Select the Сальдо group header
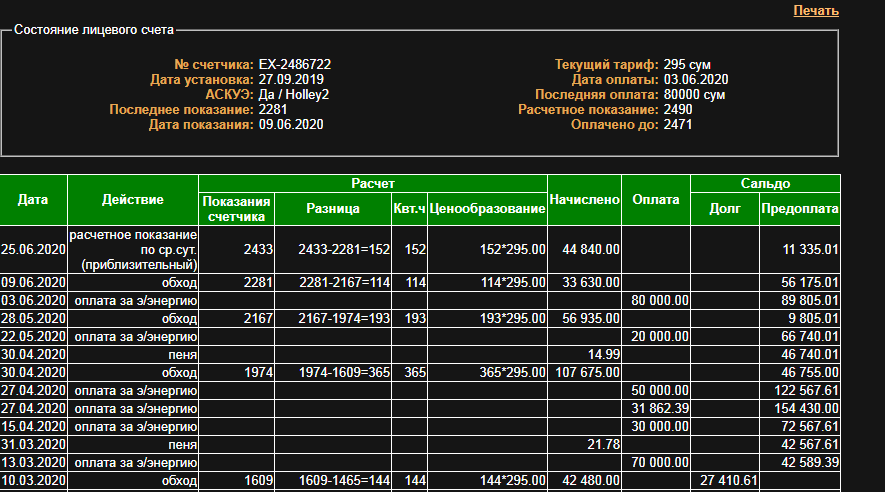 click(x=765, y=184)
